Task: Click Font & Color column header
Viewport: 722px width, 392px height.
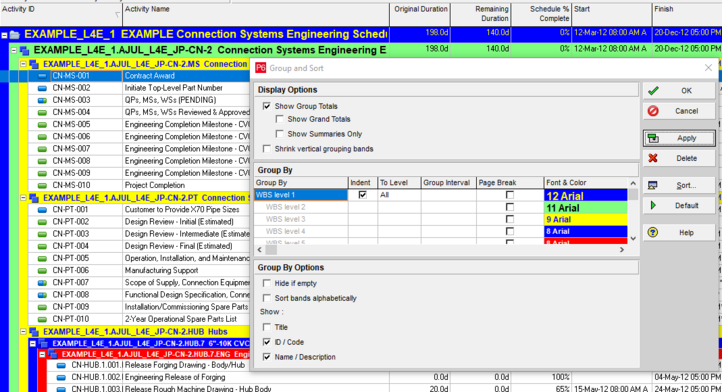Action: 586,183
